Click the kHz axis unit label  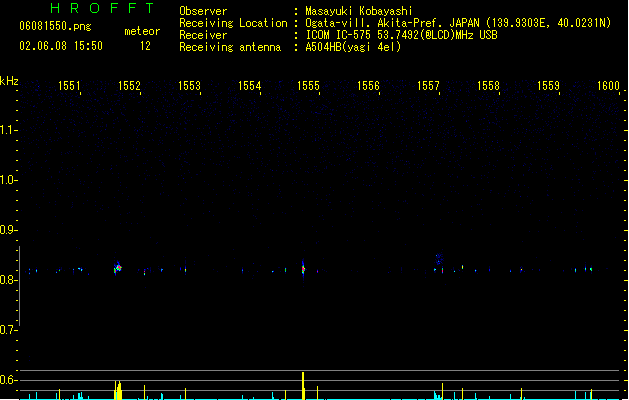pos(9,81)
